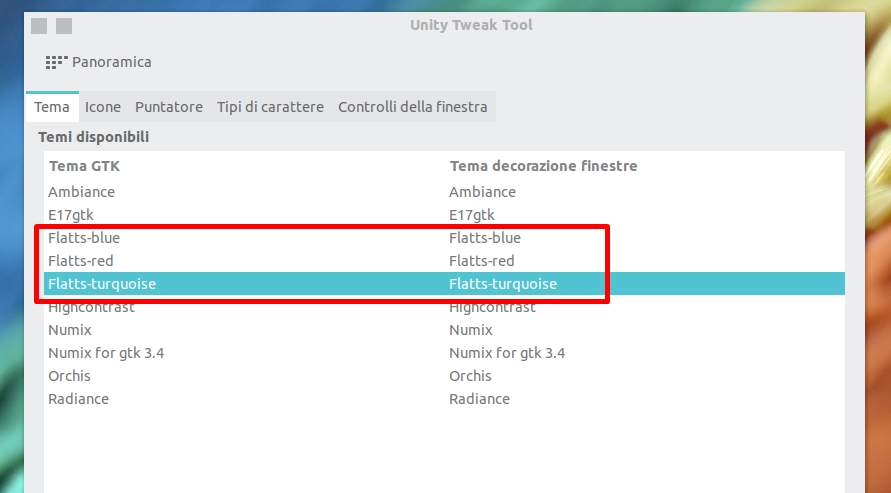Click Flatts-turquoise under Tema decorazione finestre
The image size is (891, 493).
tap(503, 284)
